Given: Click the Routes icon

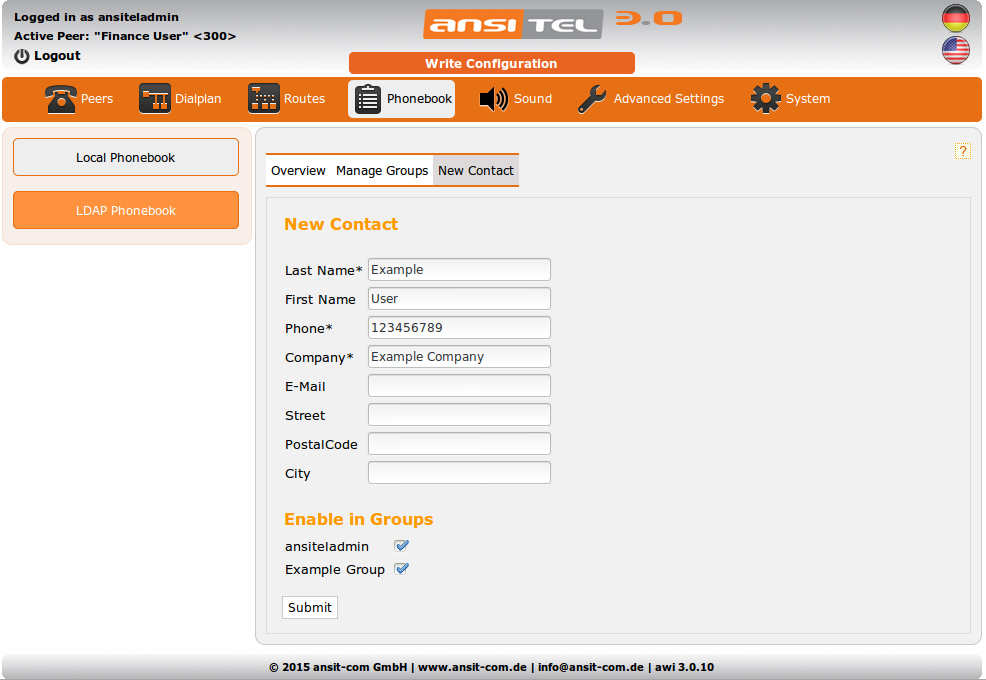Looking at the screenshot, I should (264, 99).
